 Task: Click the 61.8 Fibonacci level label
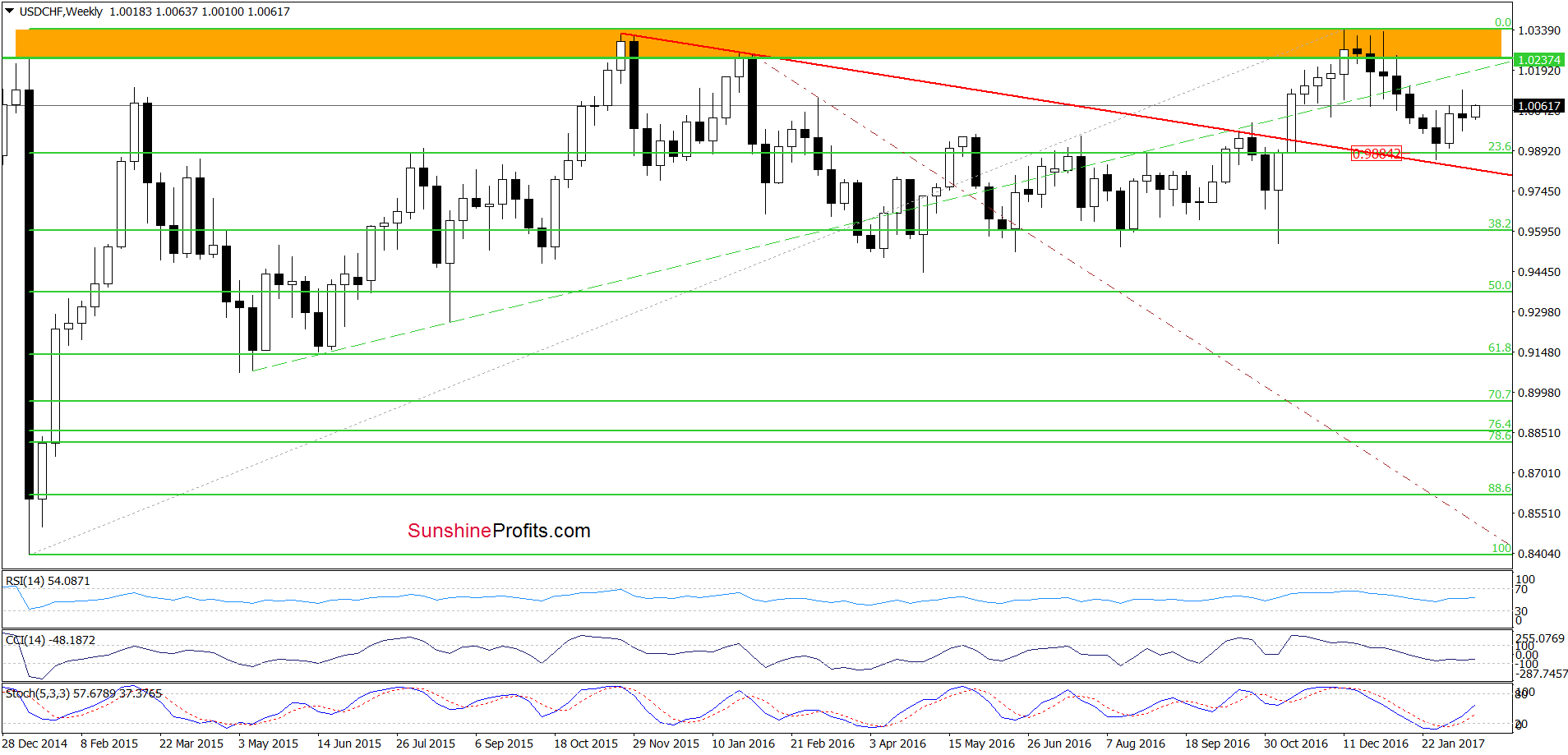[x=1500, y=348]
